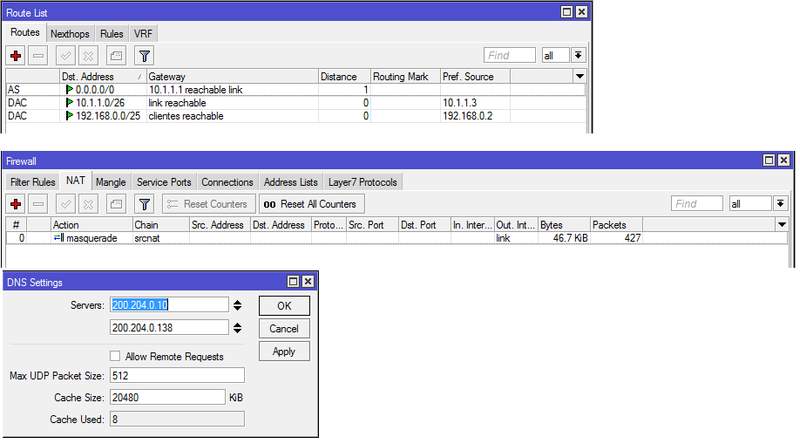Switch to the Routes tab
The image size is (800, 444).
click(x=25, y=32)
